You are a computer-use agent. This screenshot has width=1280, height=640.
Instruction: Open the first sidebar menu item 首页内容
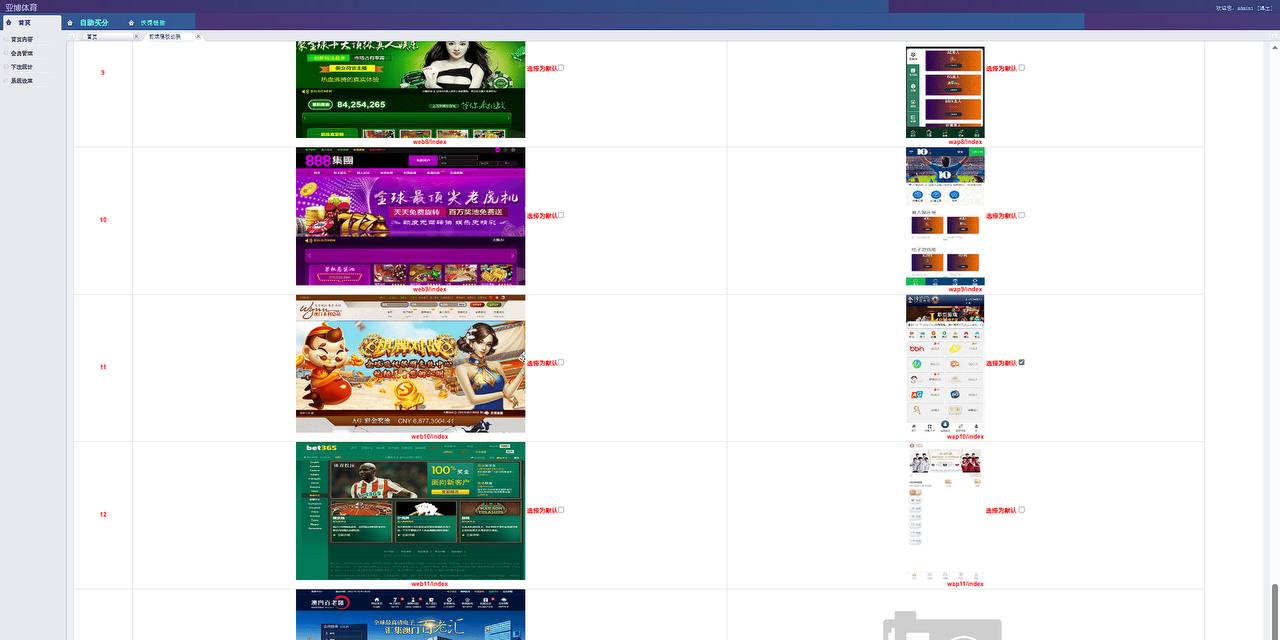[x=22, y=40]
